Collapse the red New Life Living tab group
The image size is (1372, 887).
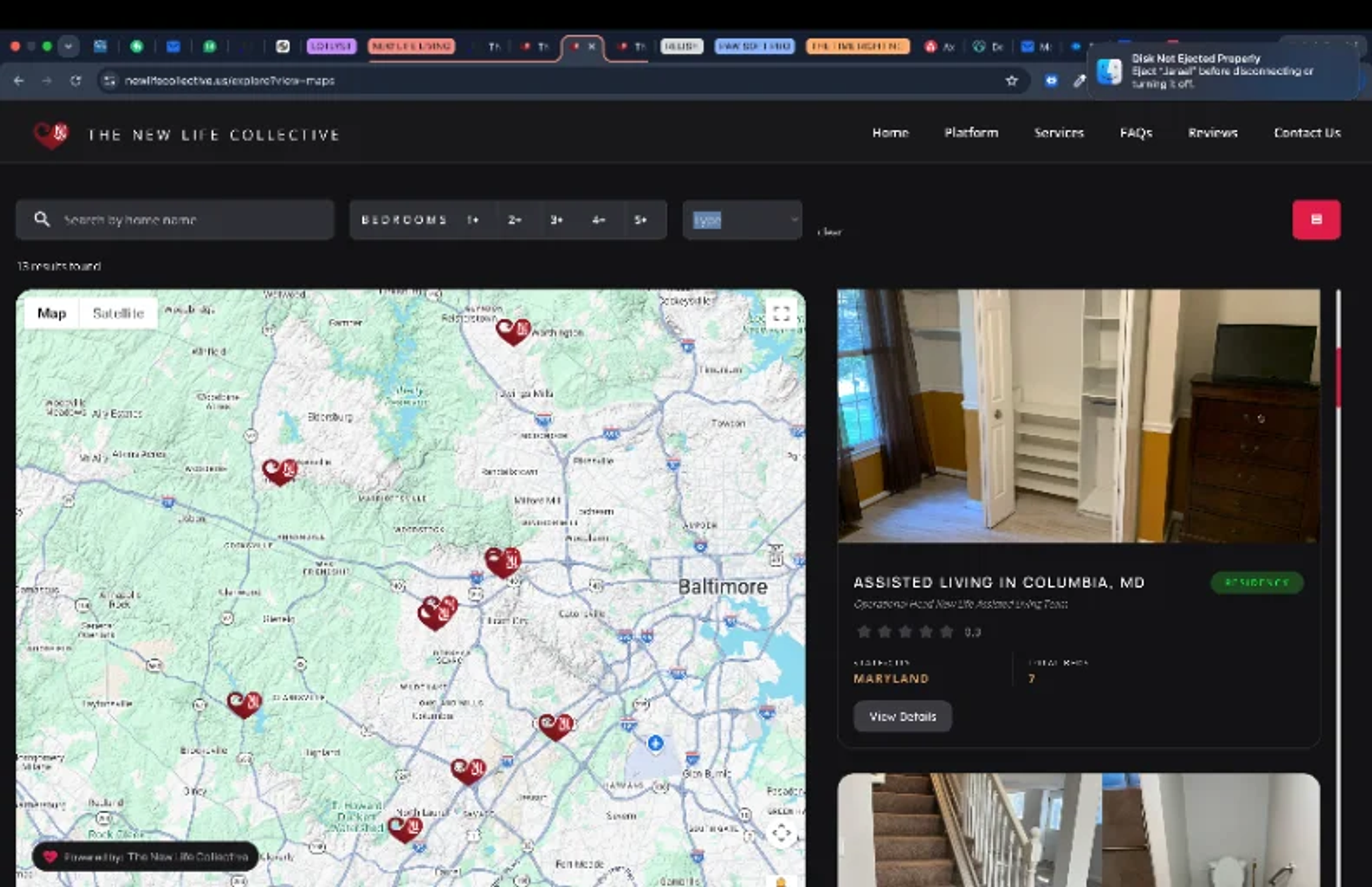coord(412,46)
